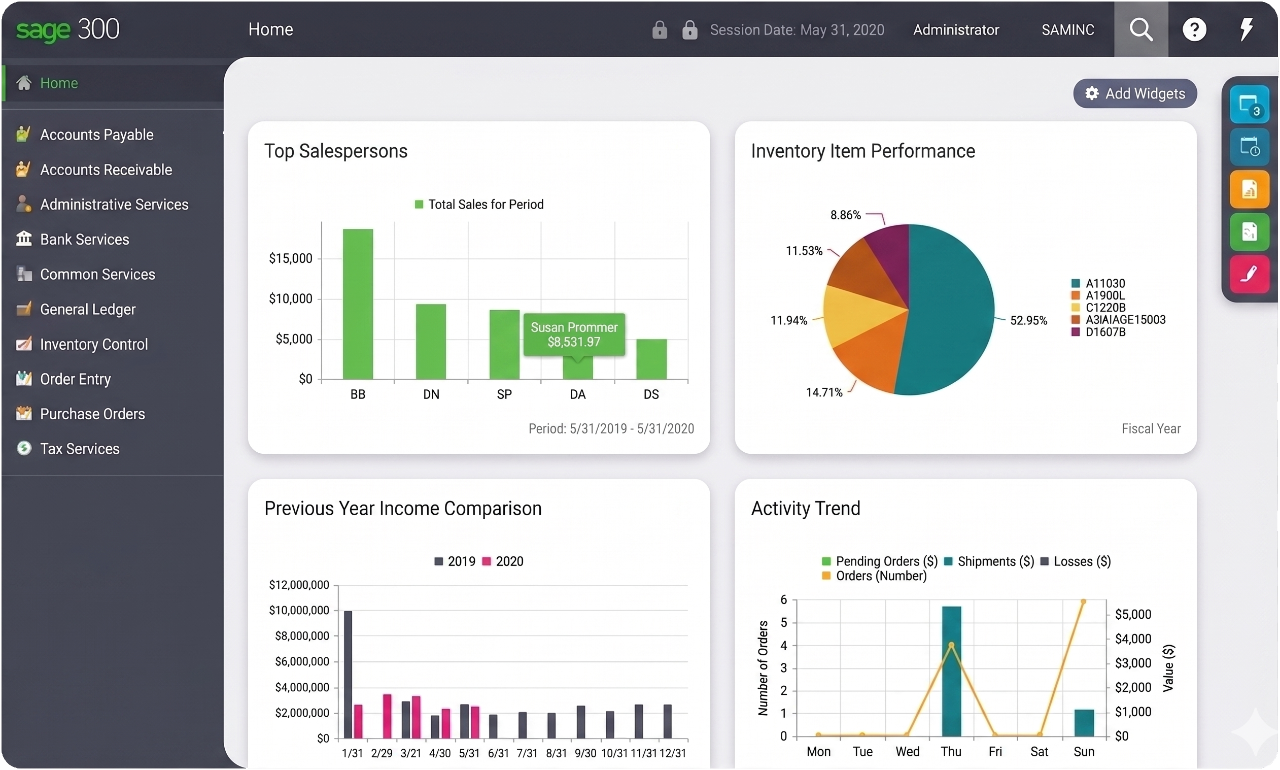Click the Tax Services round green icon
The height and width of the screenshot is (770, 1280).
[23, 448]
